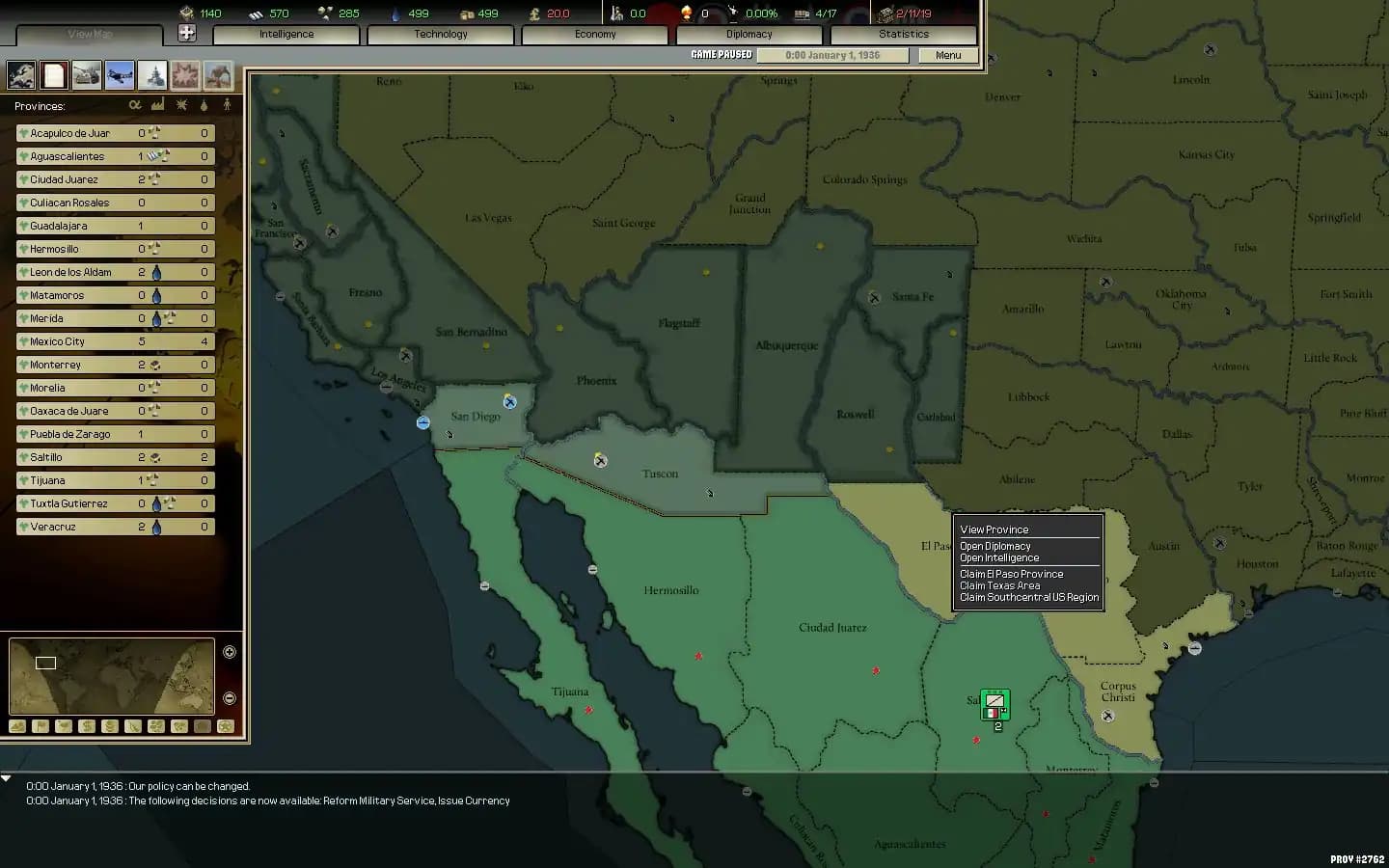Expand the minimap using the up arrow
The height and width of the screenshot is (868, 1389).
tap(229, 653)
